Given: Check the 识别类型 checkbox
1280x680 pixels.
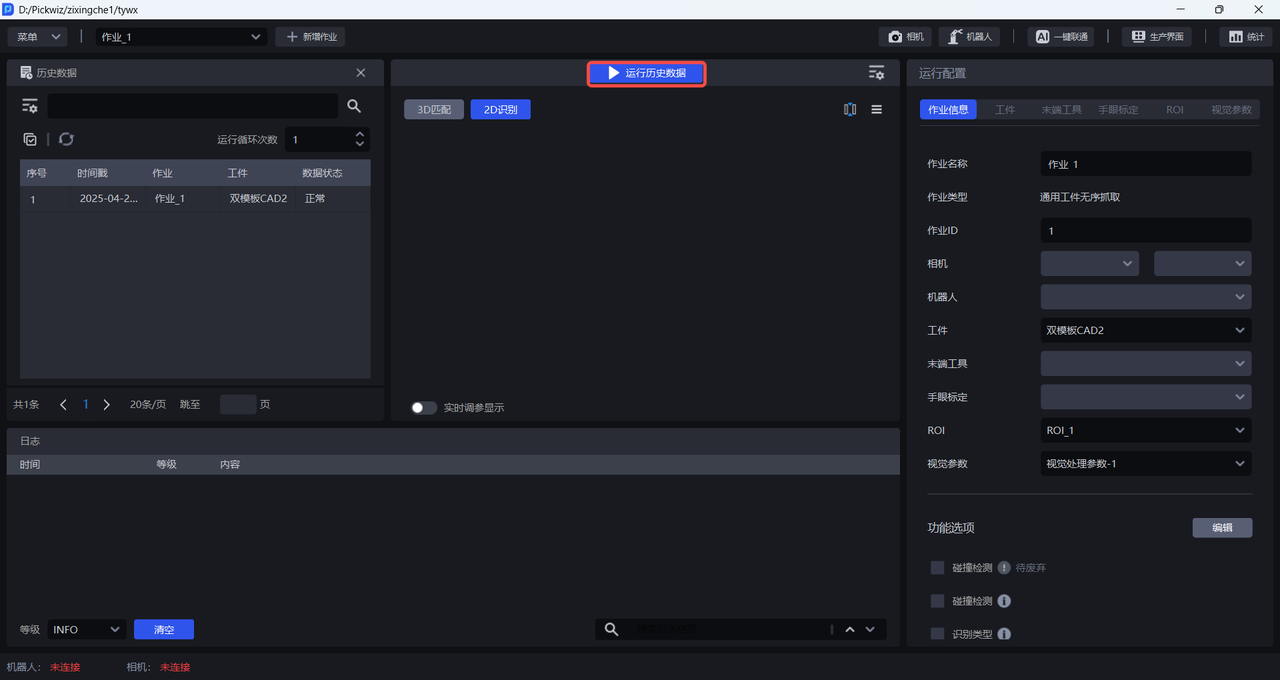Looking at the screenshot, I should [x=937, y=634].
